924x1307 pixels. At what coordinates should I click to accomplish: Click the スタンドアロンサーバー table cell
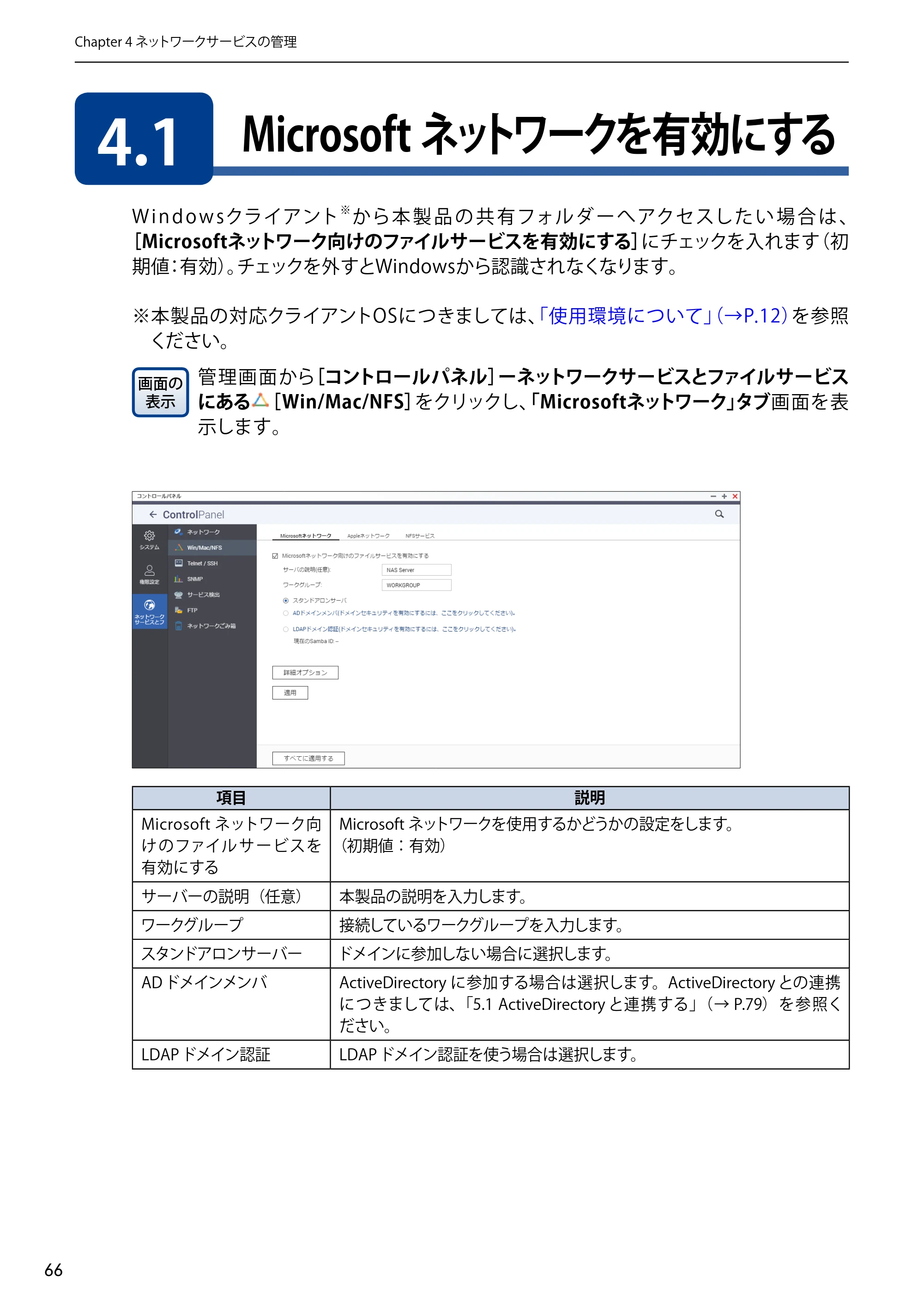[231, 954]
